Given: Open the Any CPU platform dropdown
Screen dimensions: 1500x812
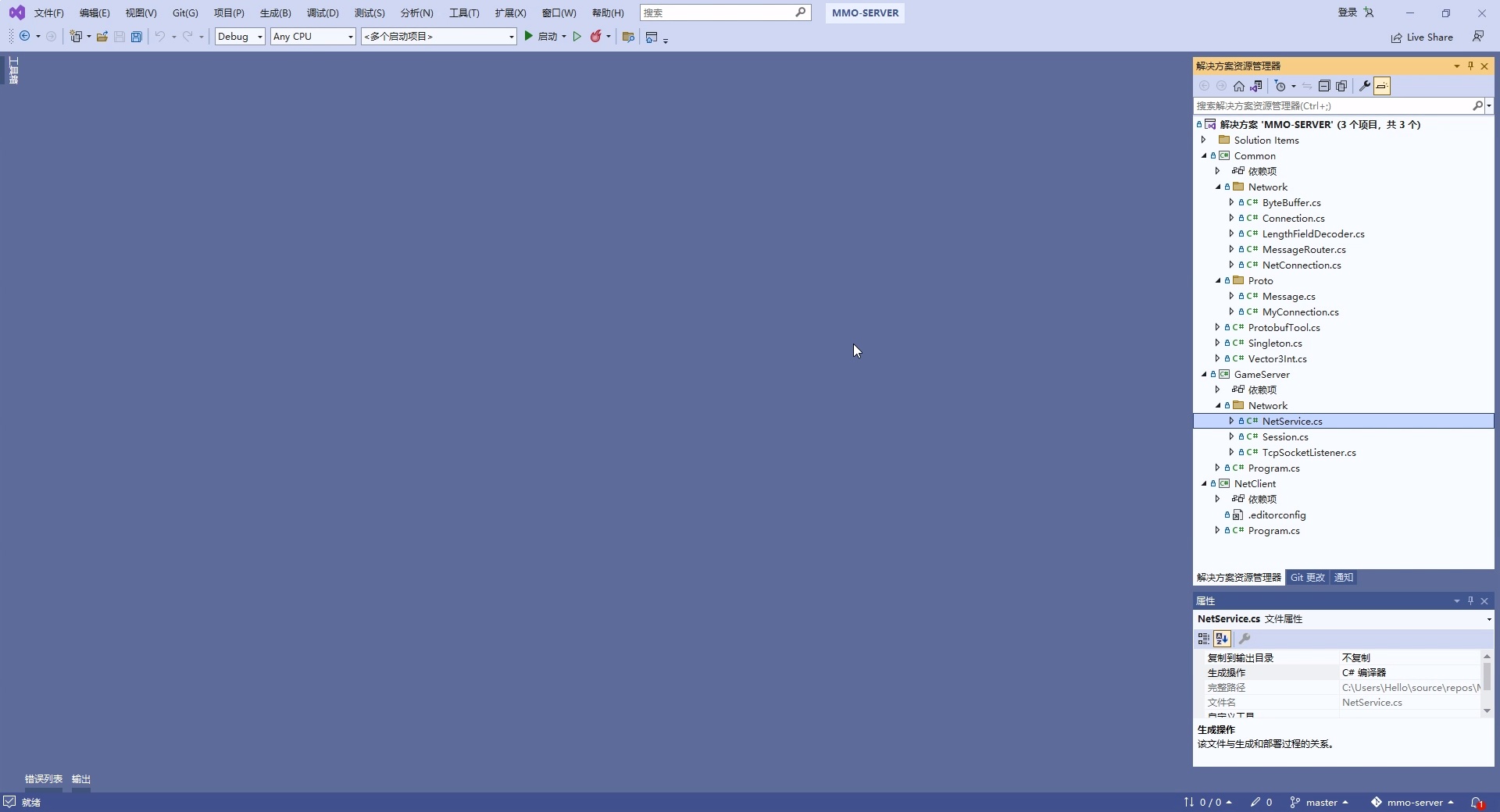Looking at the screenshot, I should 312,37.
